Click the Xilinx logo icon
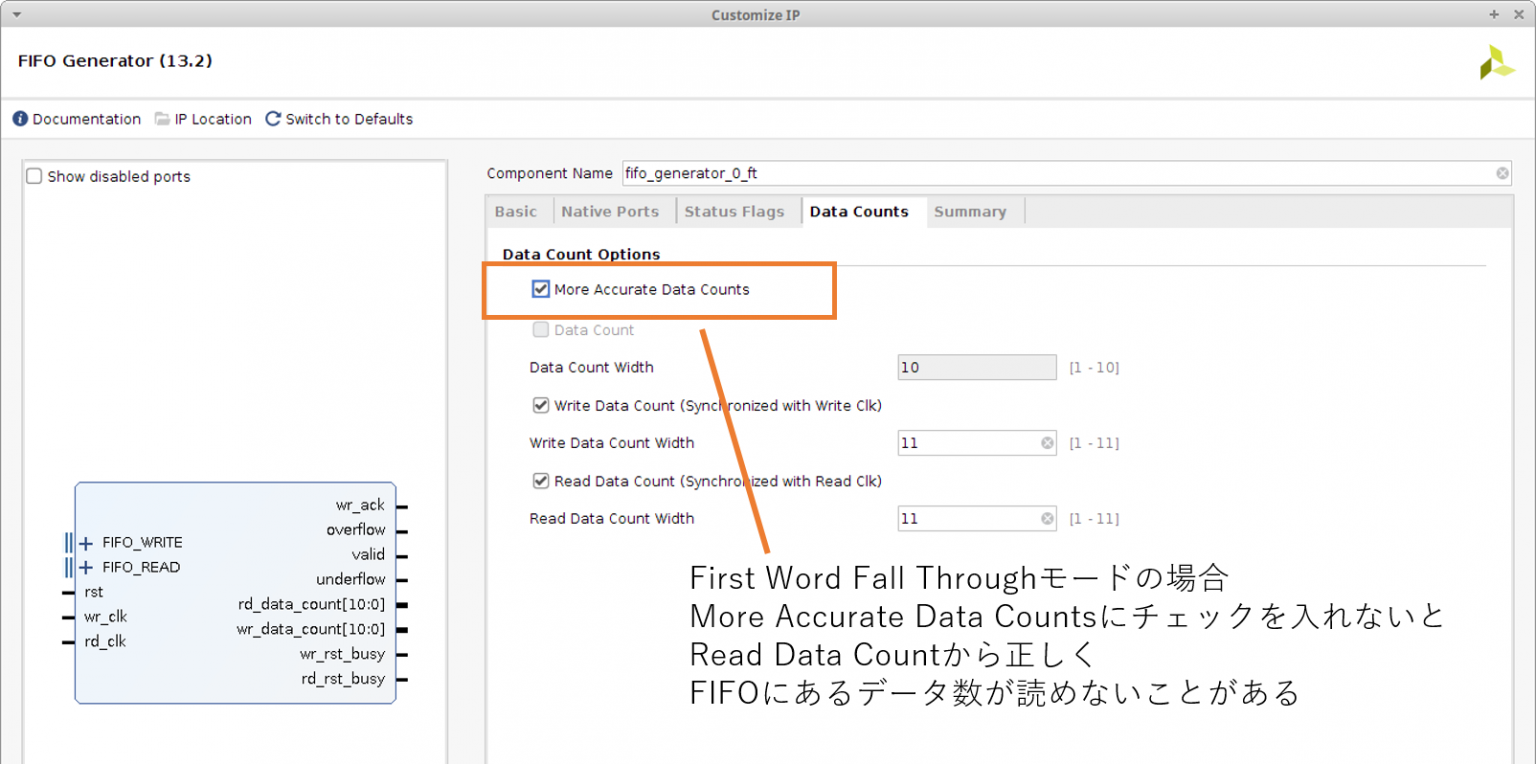This screenshot has width=1536, height=764. 1496,62
